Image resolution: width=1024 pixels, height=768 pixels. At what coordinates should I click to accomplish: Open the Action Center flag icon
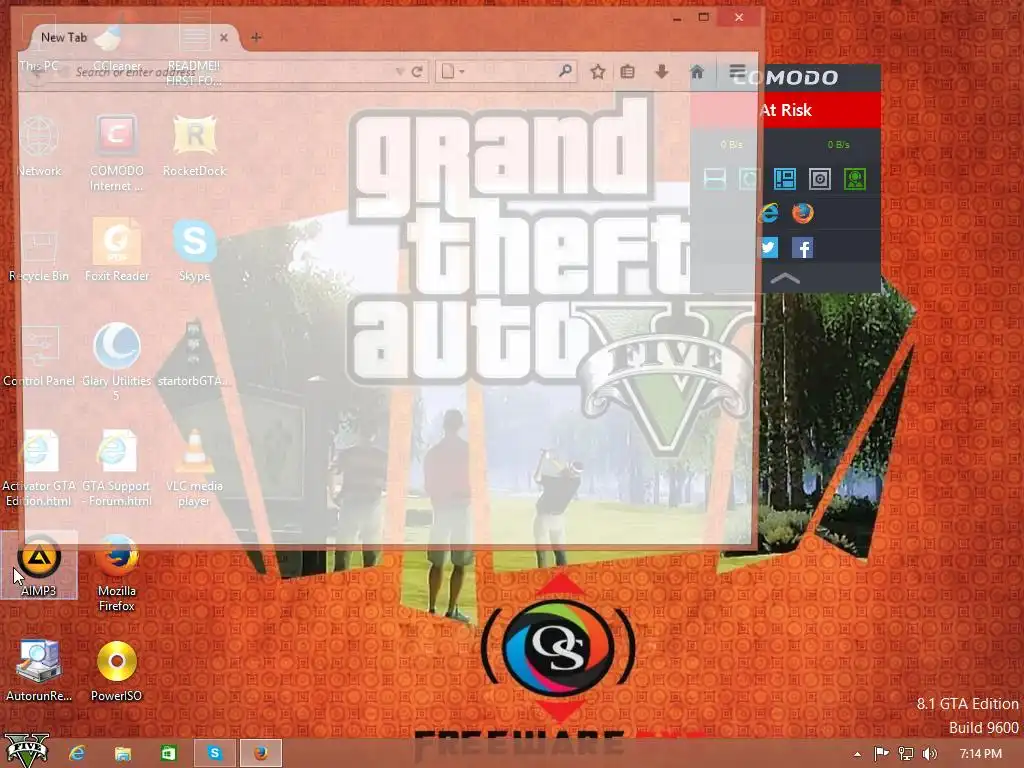881,754
